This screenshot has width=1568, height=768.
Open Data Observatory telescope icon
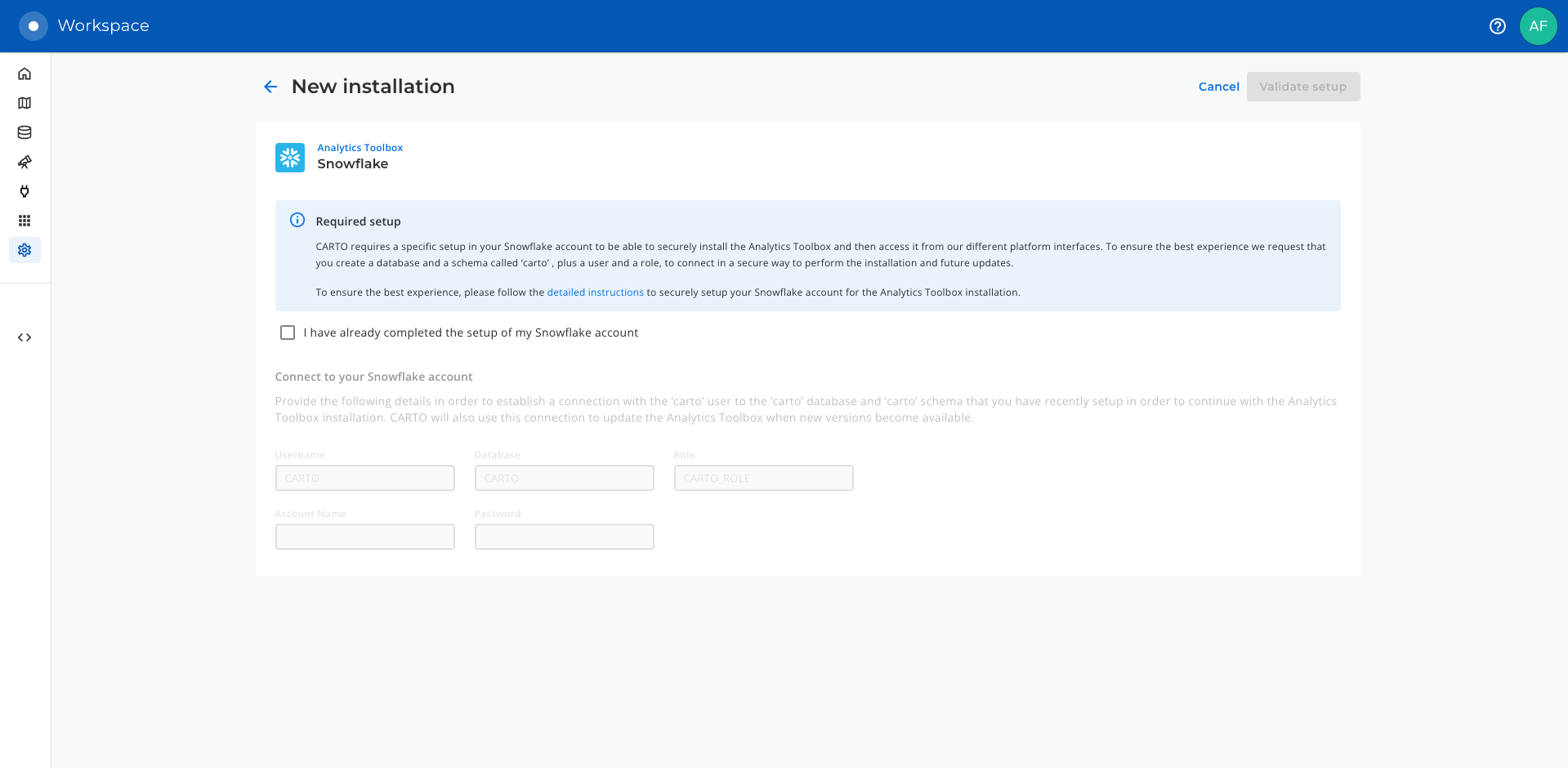pyautogui.click(x=25, y=162)
